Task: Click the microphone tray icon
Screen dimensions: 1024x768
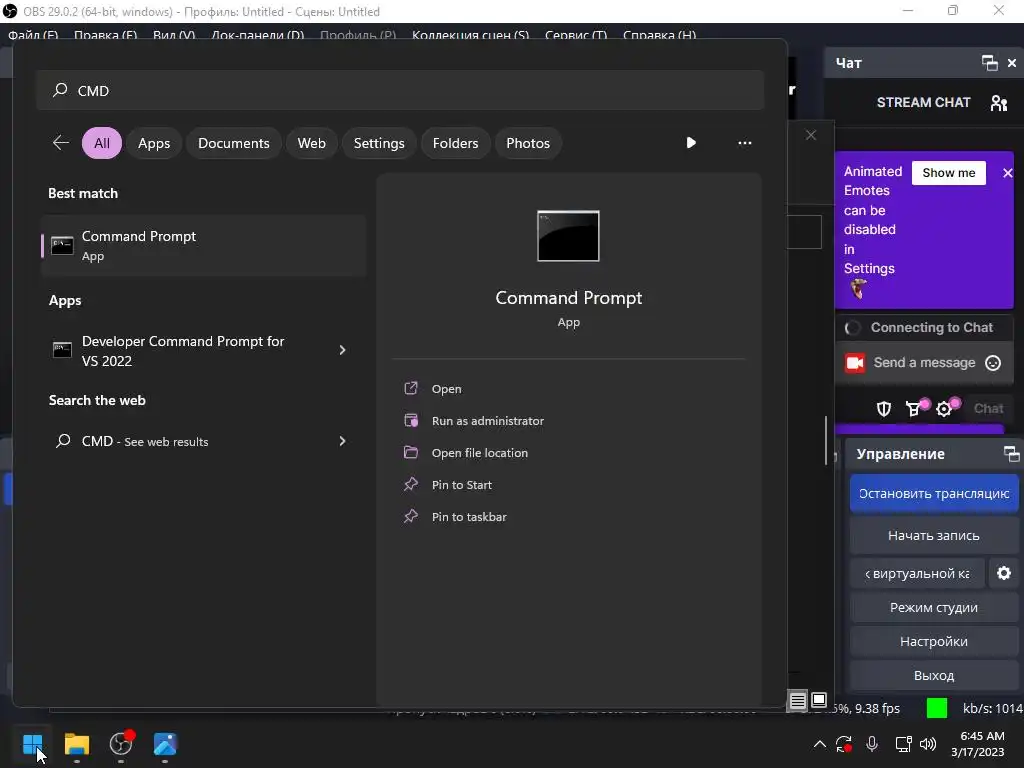Action: click(x=872, y=744)
